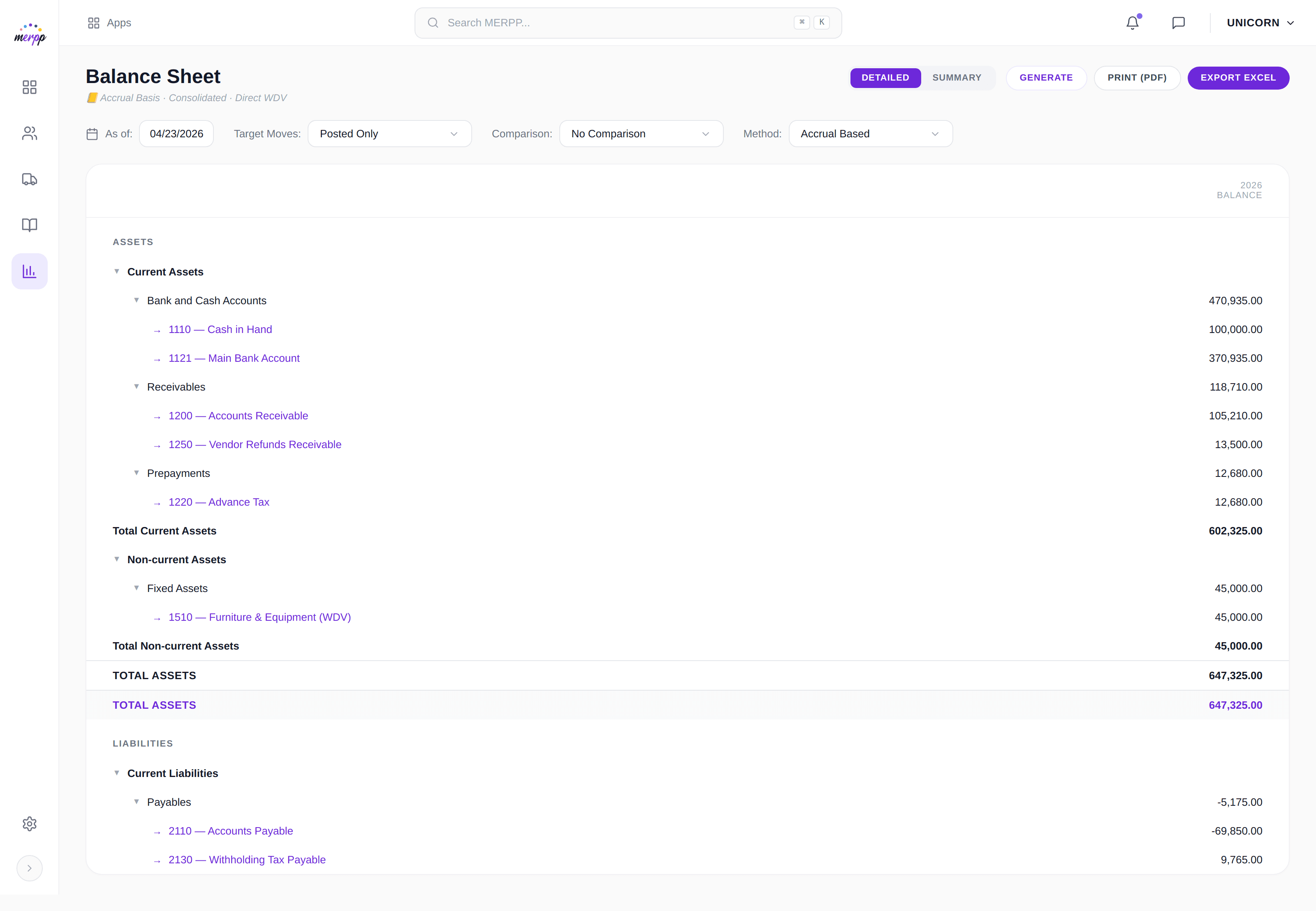Open the Dashboard grid icon in sidebar
This screenshot has height=911, width=1316.
click(29, 87)
